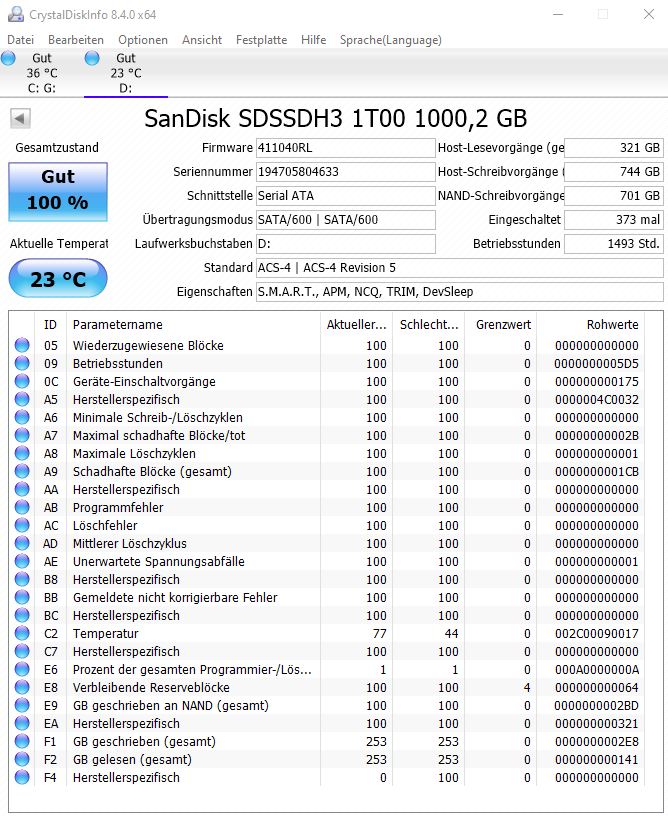668x816 pixels.
Task: Open the Ansicht menu
Action: point(202,40)
